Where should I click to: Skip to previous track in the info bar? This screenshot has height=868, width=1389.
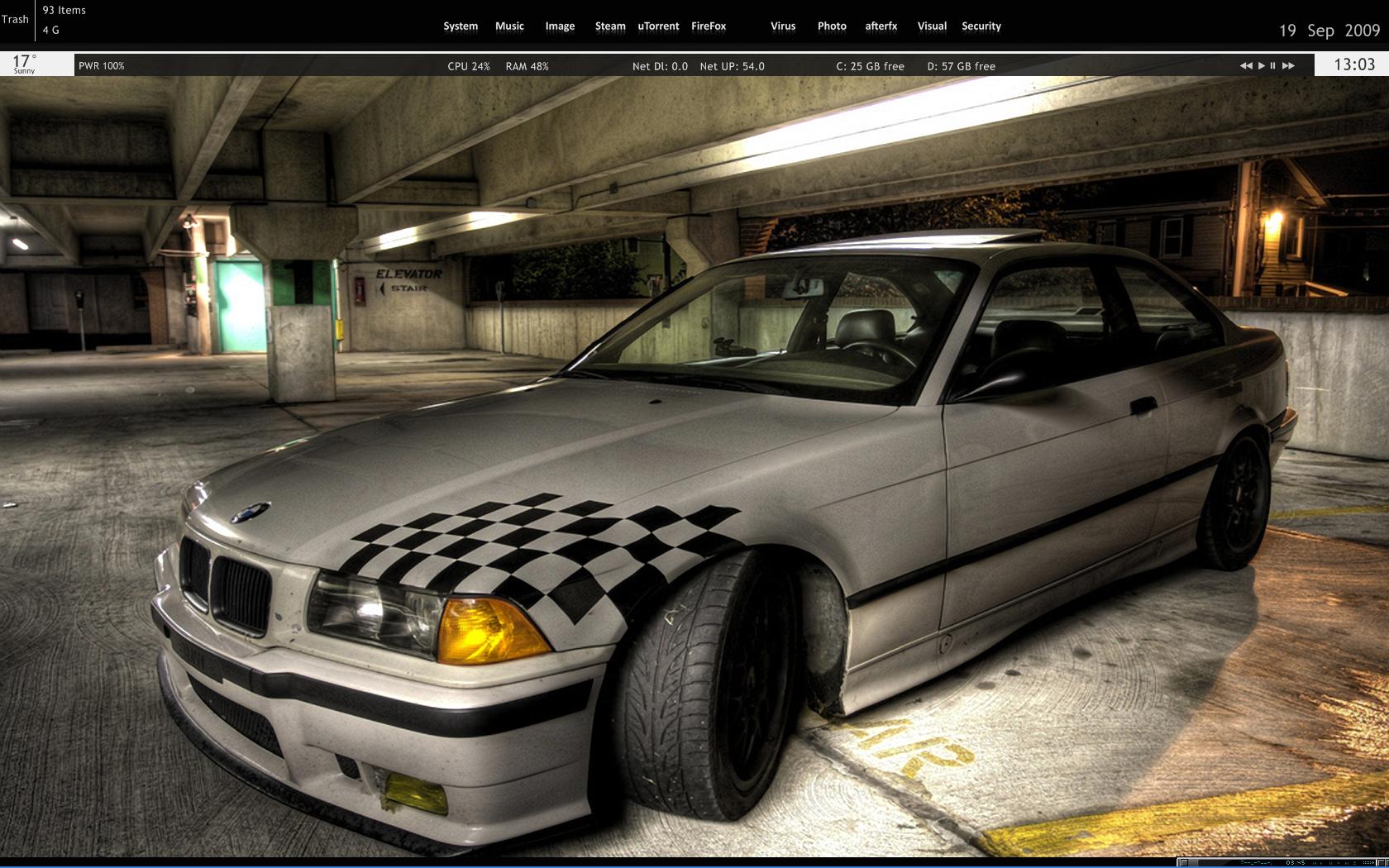[x=1246, y=66]
